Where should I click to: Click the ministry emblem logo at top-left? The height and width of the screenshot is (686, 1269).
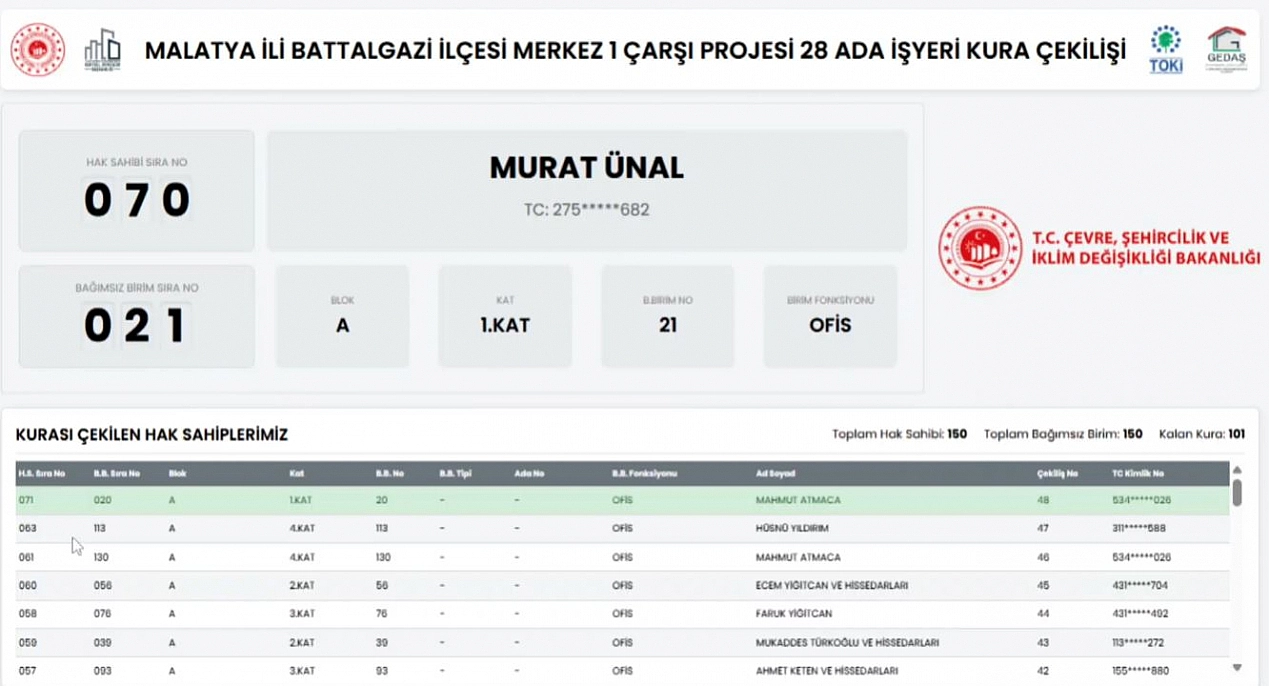click(x=38, y=50)
